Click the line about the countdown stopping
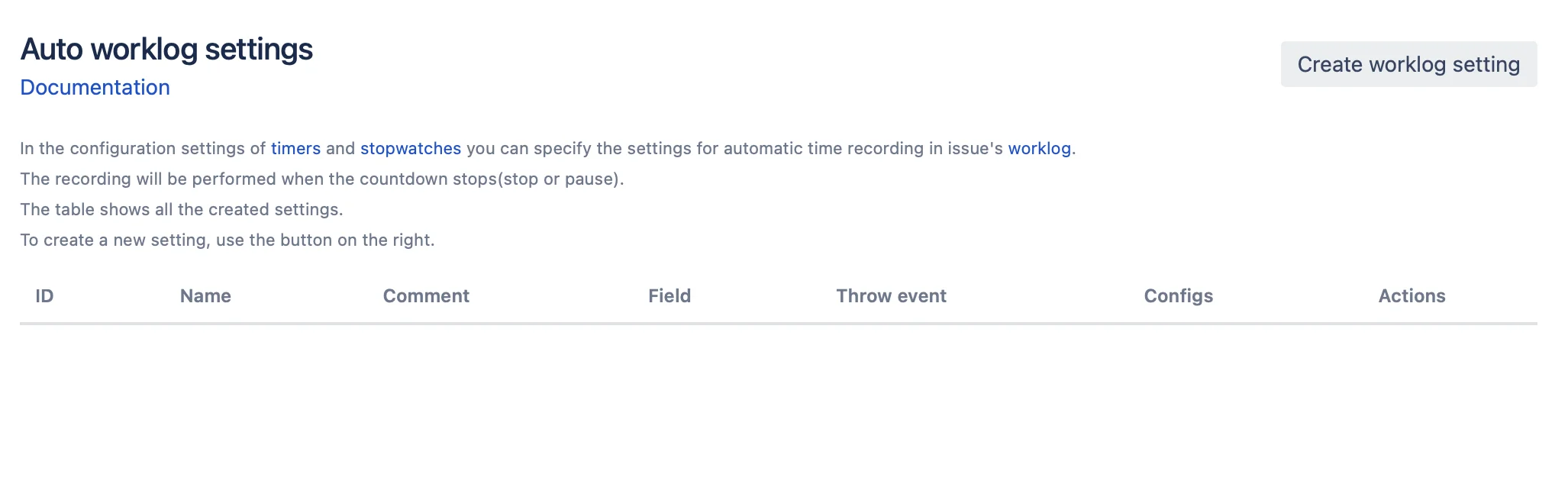The image size is (1568, 487). click(x=321, y=179)
